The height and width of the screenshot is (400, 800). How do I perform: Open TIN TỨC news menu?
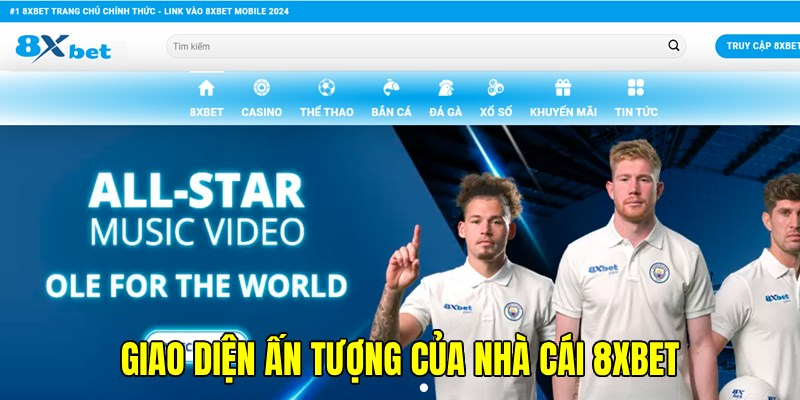pyautogui.click(x=636, y=112)
